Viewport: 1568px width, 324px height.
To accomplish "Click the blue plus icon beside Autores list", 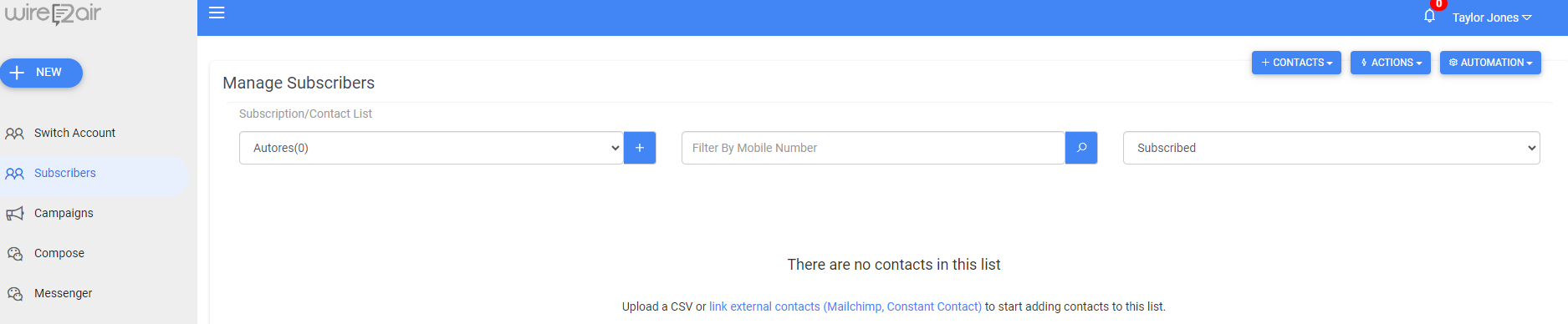I will pyautogui.click(x=640, y=148).
